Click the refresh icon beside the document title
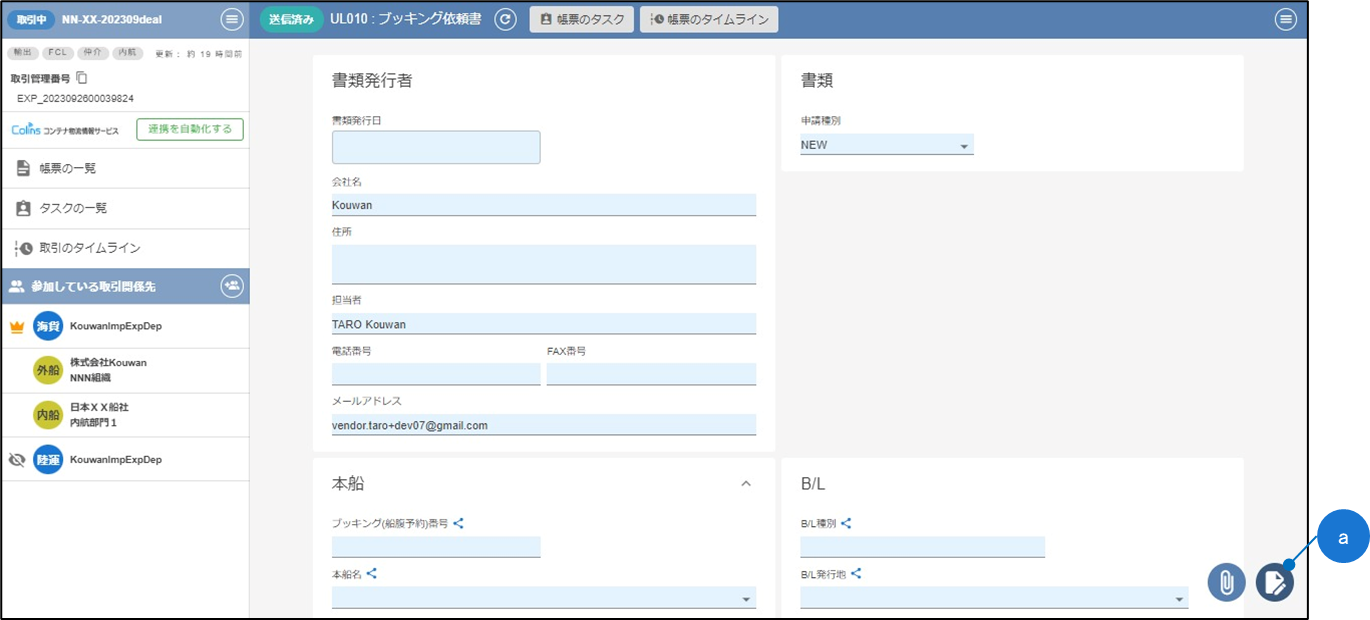The image size is (1370, 620). pyautogui.click(x=506, y=19)
